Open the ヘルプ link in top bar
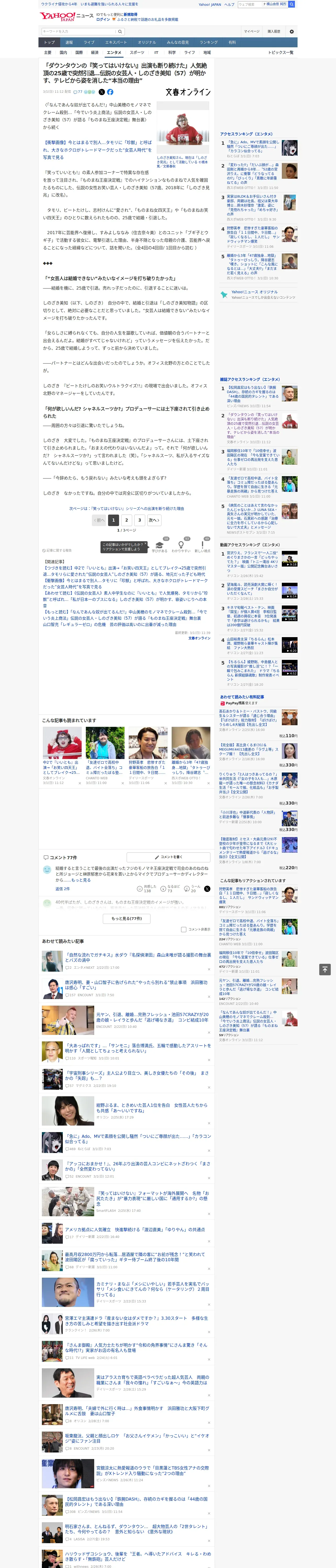 coord(229,4)
